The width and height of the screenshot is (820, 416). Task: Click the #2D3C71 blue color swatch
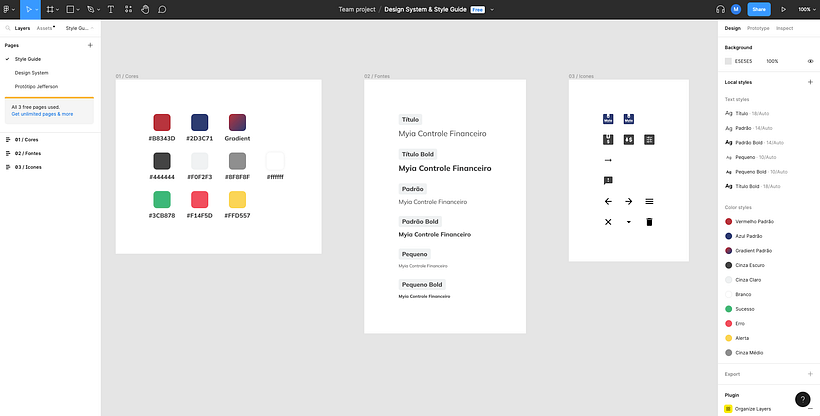tap(200, 122)
